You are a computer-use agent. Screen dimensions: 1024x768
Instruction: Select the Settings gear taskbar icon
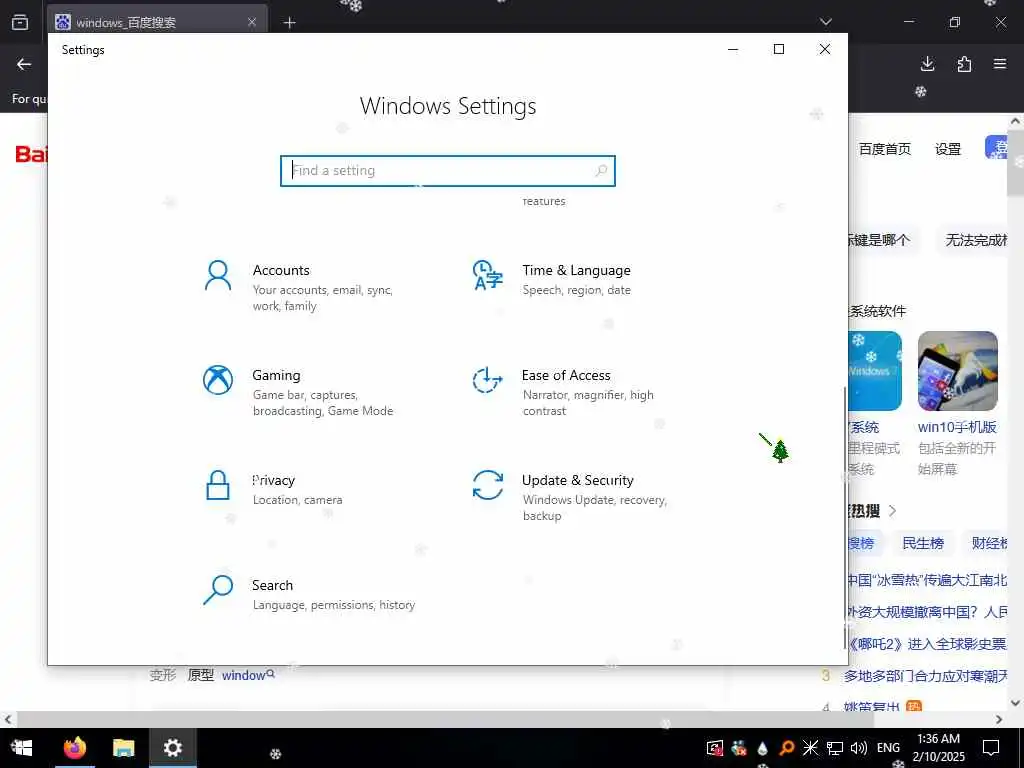(x=172, y=748)
